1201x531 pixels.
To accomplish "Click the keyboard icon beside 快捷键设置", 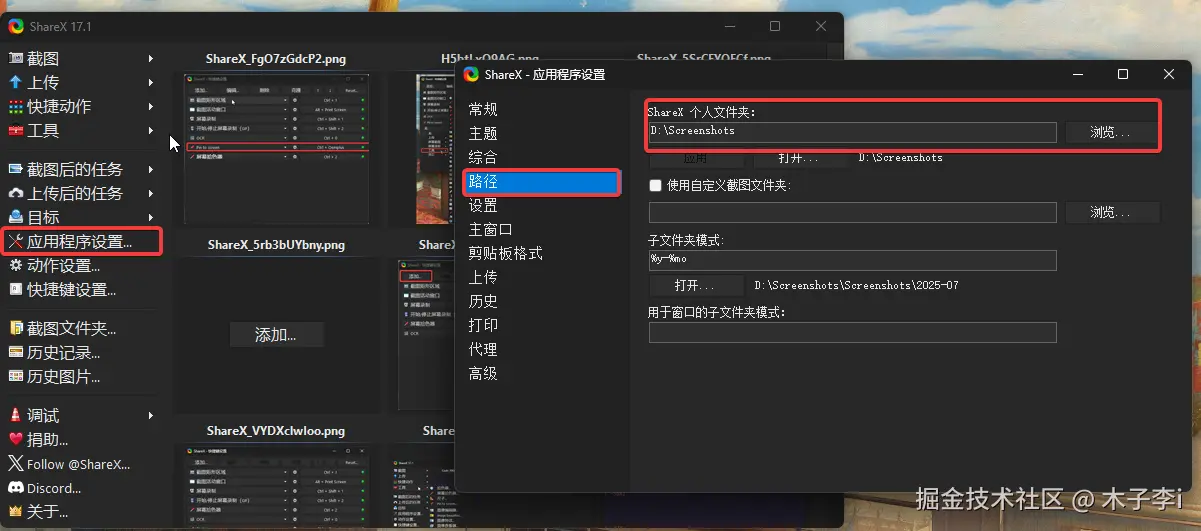I will pos(15,290).
